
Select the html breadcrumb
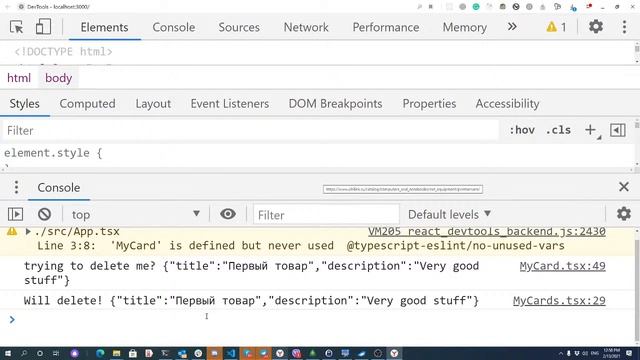coord(19,78)
